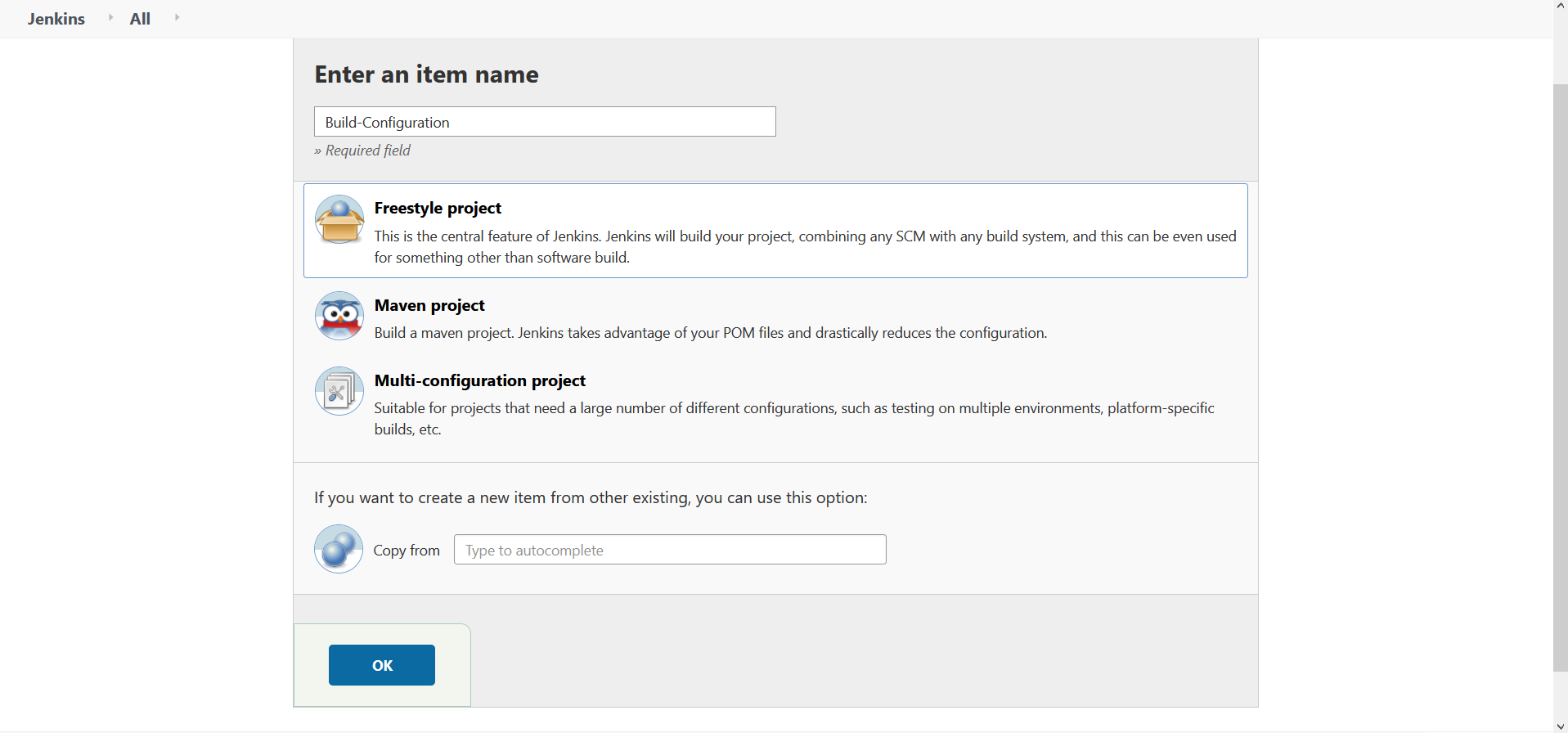Select the Freestyle project title

pyautogui.click(x=438, y=208)
